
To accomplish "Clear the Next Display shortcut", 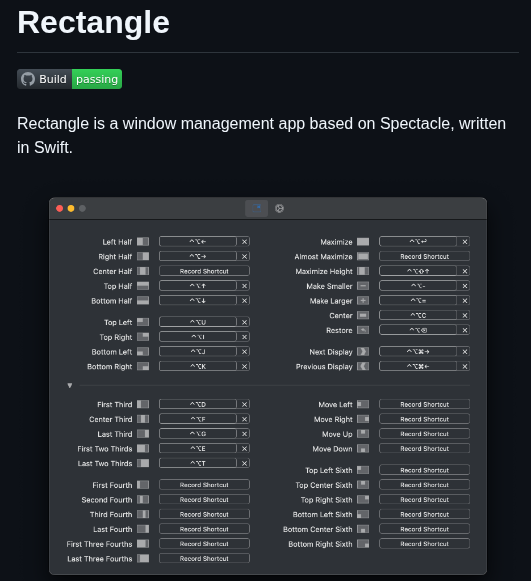I will [x=465, y=352].
